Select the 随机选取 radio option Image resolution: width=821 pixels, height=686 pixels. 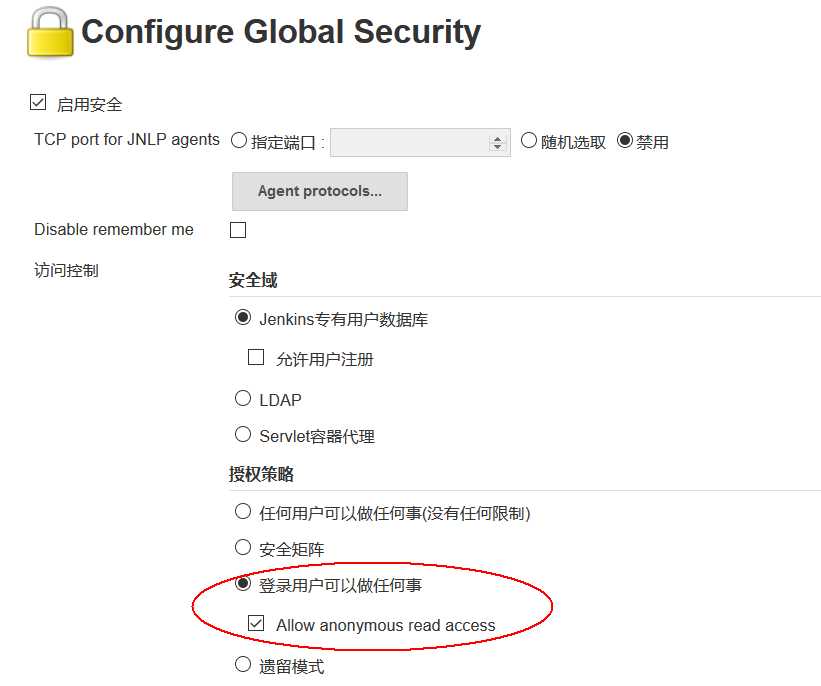529,141
